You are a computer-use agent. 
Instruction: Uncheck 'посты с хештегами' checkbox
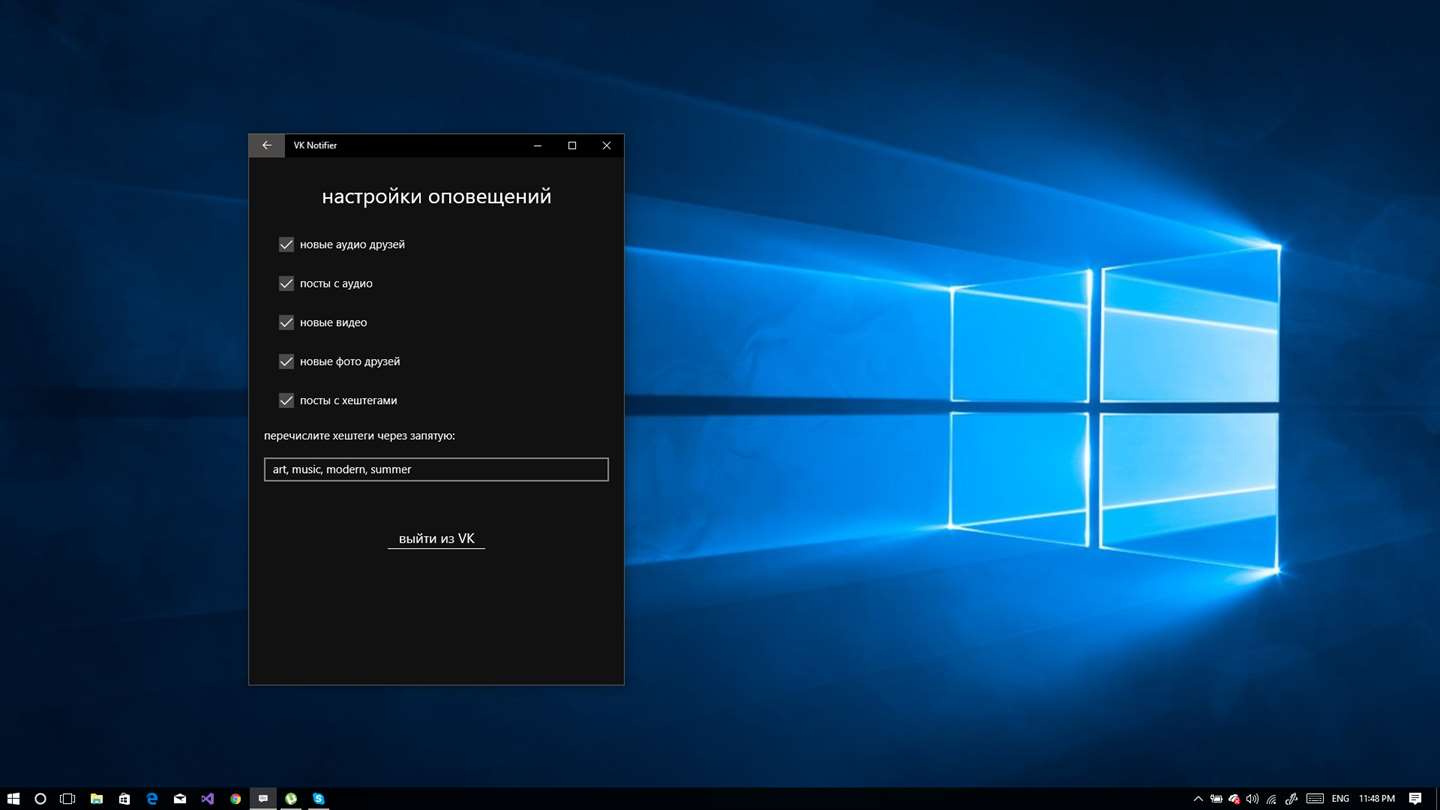point(286,400)
